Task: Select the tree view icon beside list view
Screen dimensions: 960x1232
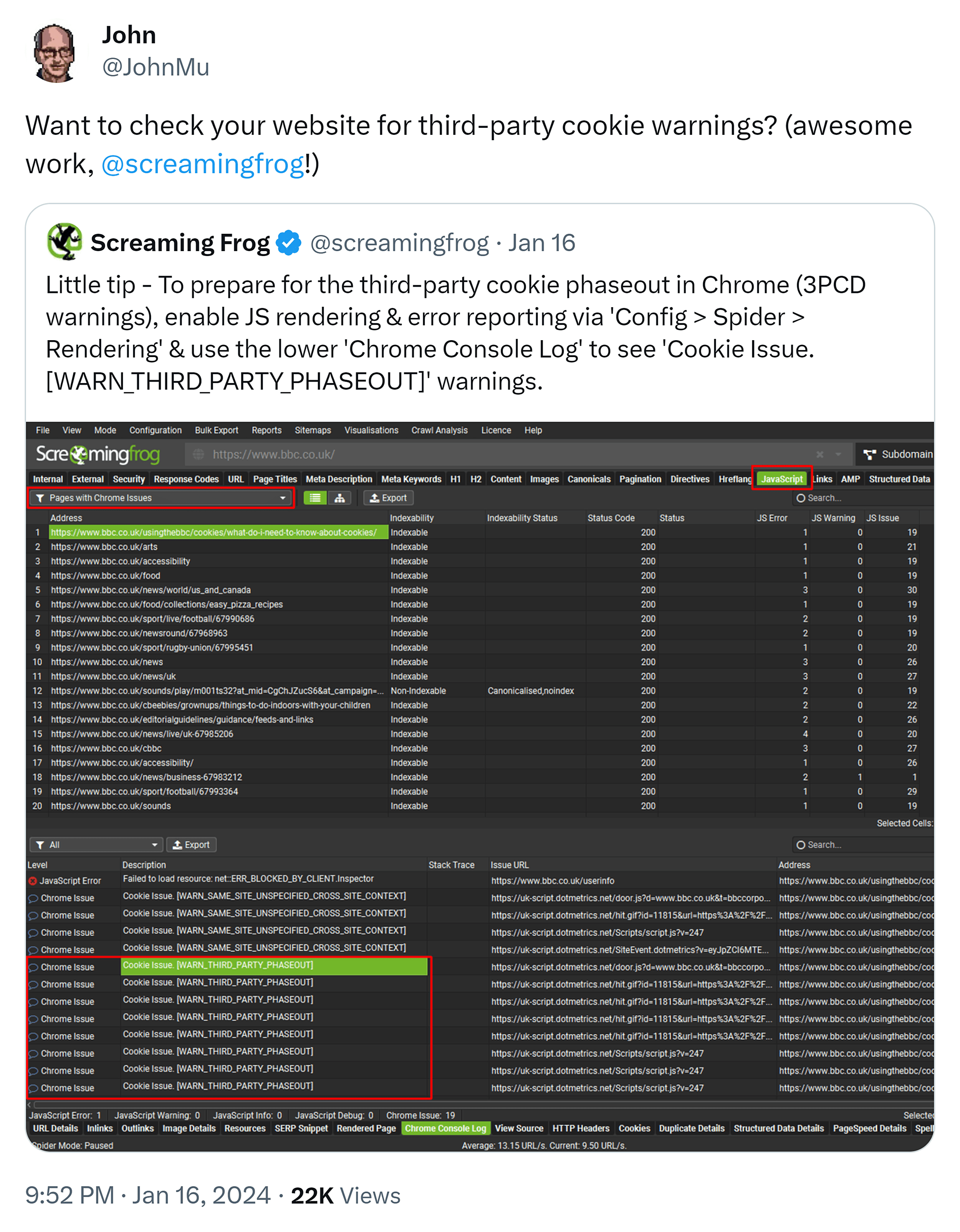Action: click(340, 498)
